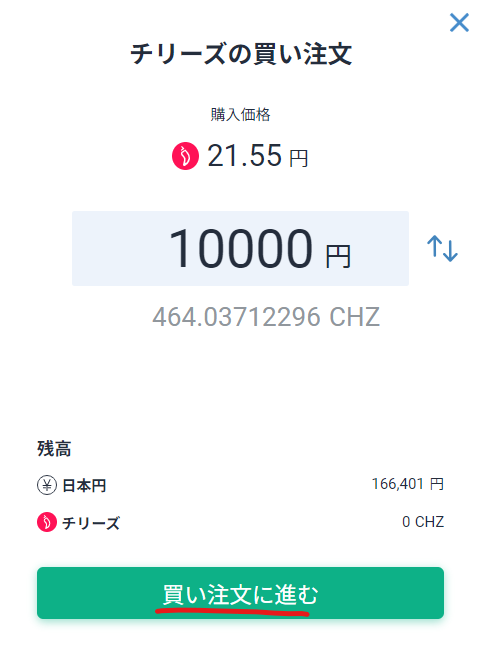Click the down arrow of swap icon

[x=451, y=250]
